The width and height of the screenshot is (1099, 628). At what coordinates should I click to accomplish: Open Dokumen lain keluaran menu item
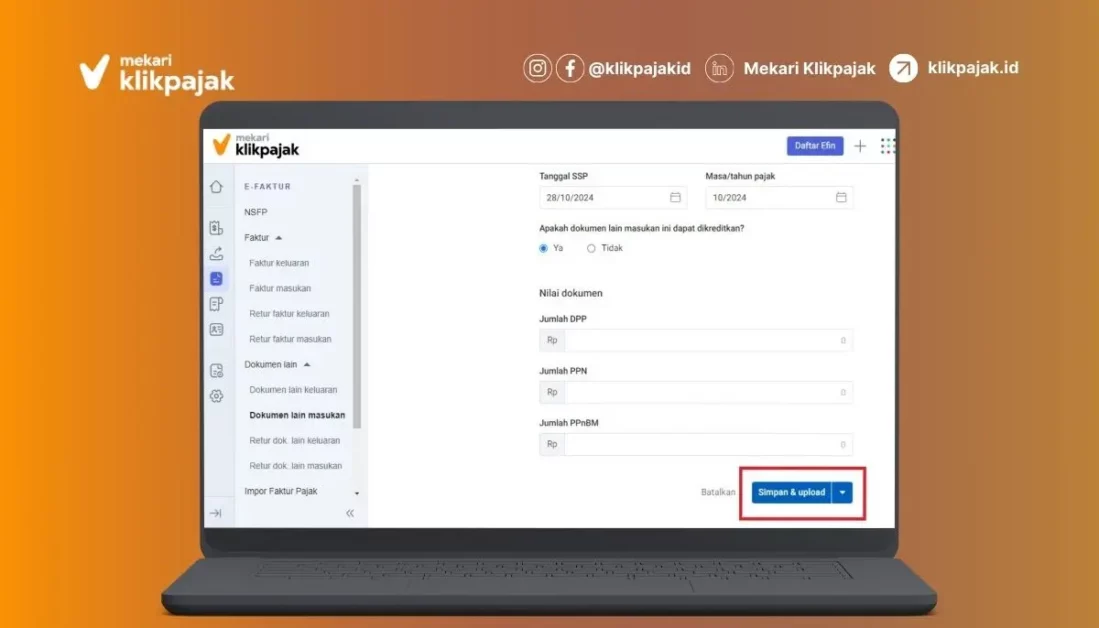pos(293,390)
